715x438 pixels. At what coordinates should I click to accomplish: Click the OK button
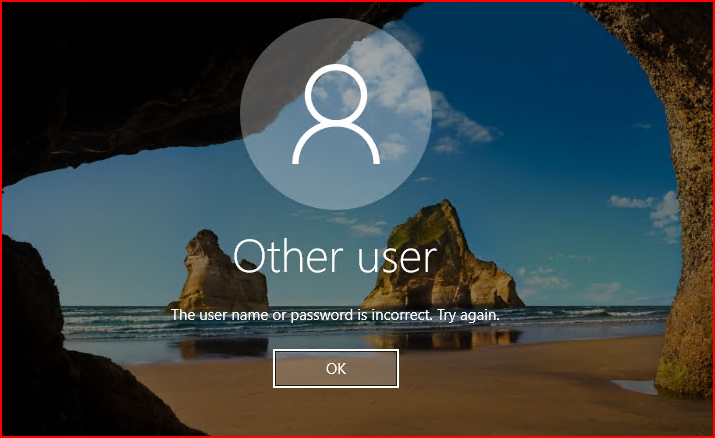(x=336, y=368)
